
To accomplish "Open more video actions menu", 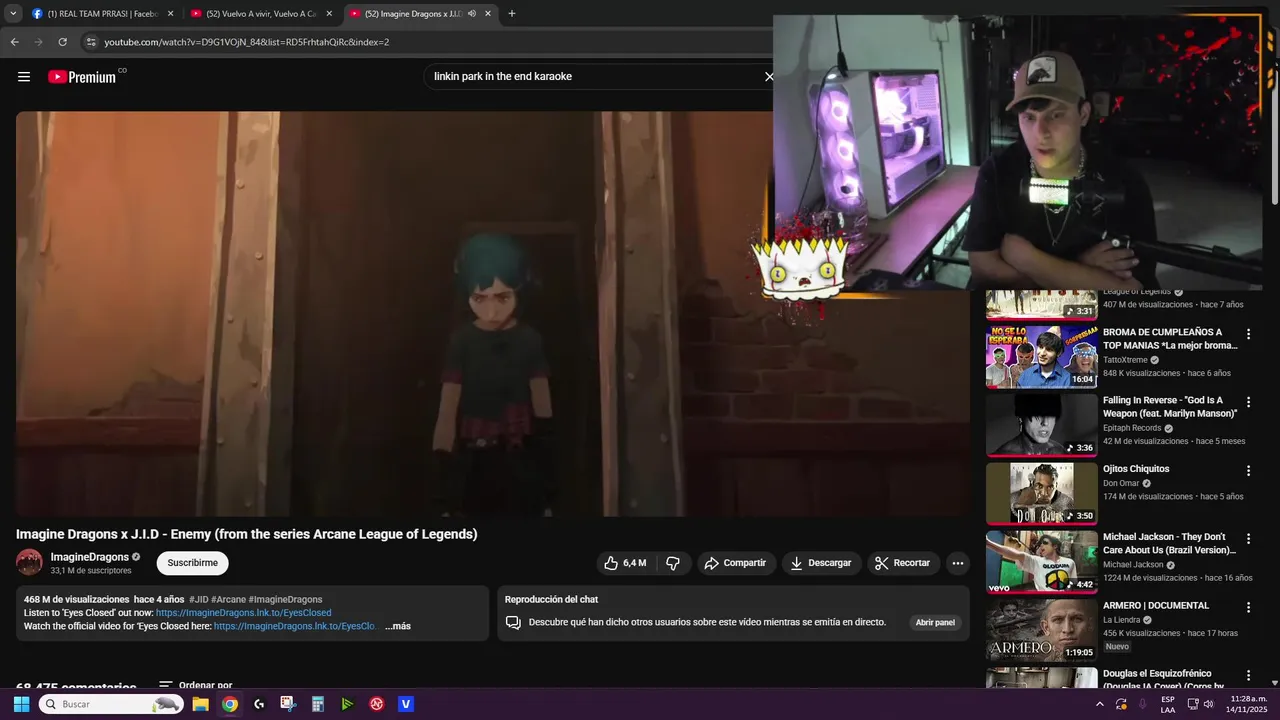I will click(957, 563).
